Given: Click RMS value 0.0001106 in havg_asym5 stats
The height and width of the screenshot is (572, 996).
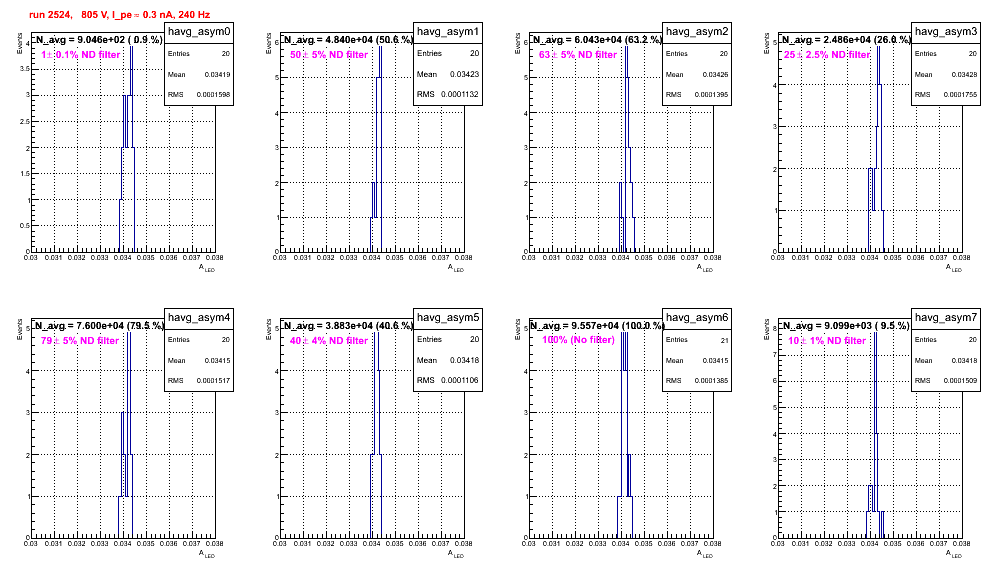Looking at the screenshot, I should tap(460, 380).
